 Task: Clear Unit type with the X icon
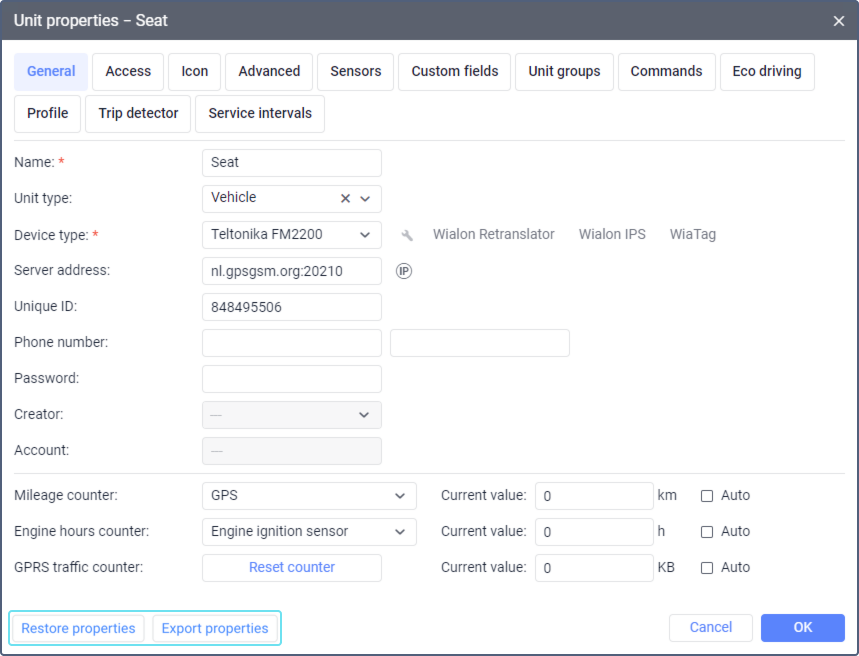[x=345, y=199]
